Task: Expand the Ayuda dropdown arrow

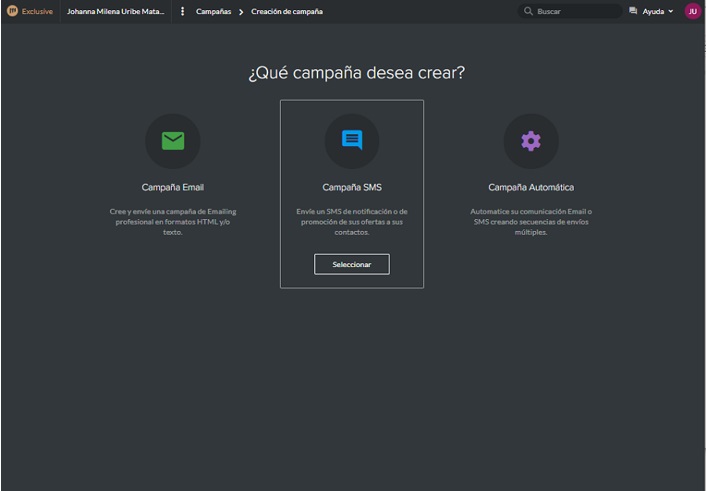Action: tap(671, 12)
